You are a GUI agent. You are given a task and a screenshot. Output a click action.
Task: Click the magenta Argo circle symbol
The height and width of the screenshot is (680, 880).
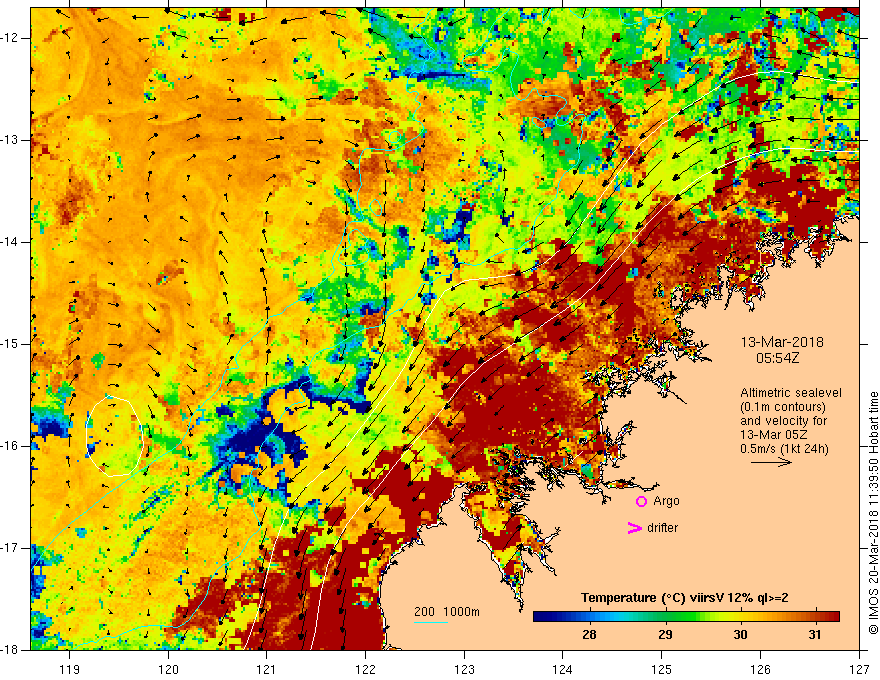pos(641,502)
